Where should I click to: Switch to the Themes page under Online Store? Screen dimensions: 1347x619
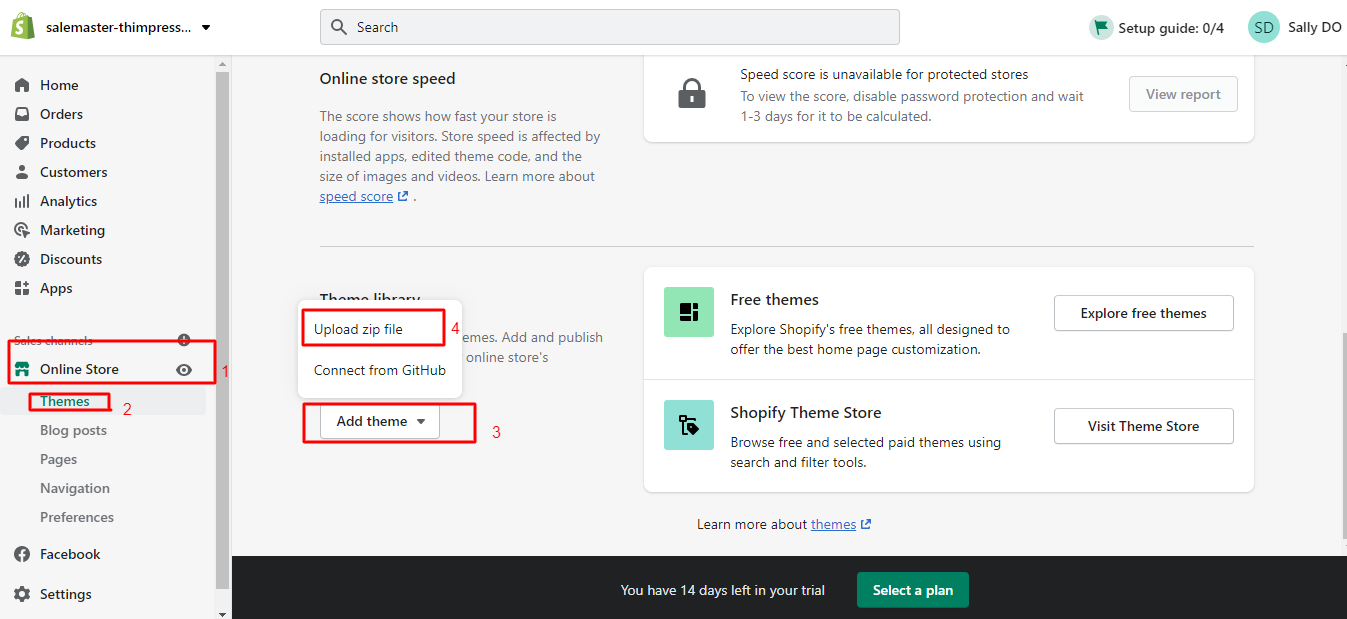[66, 400]
